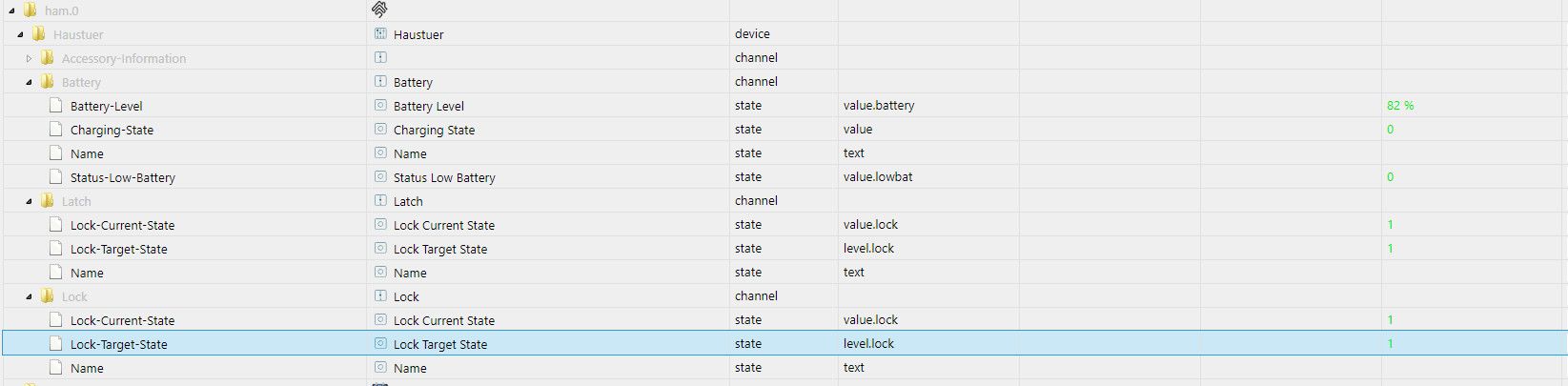The height and width of the screenshot is (386, 1568).
Task: Select Lock-Target-State under the Latch channel
Action: [x=118, y=249]
